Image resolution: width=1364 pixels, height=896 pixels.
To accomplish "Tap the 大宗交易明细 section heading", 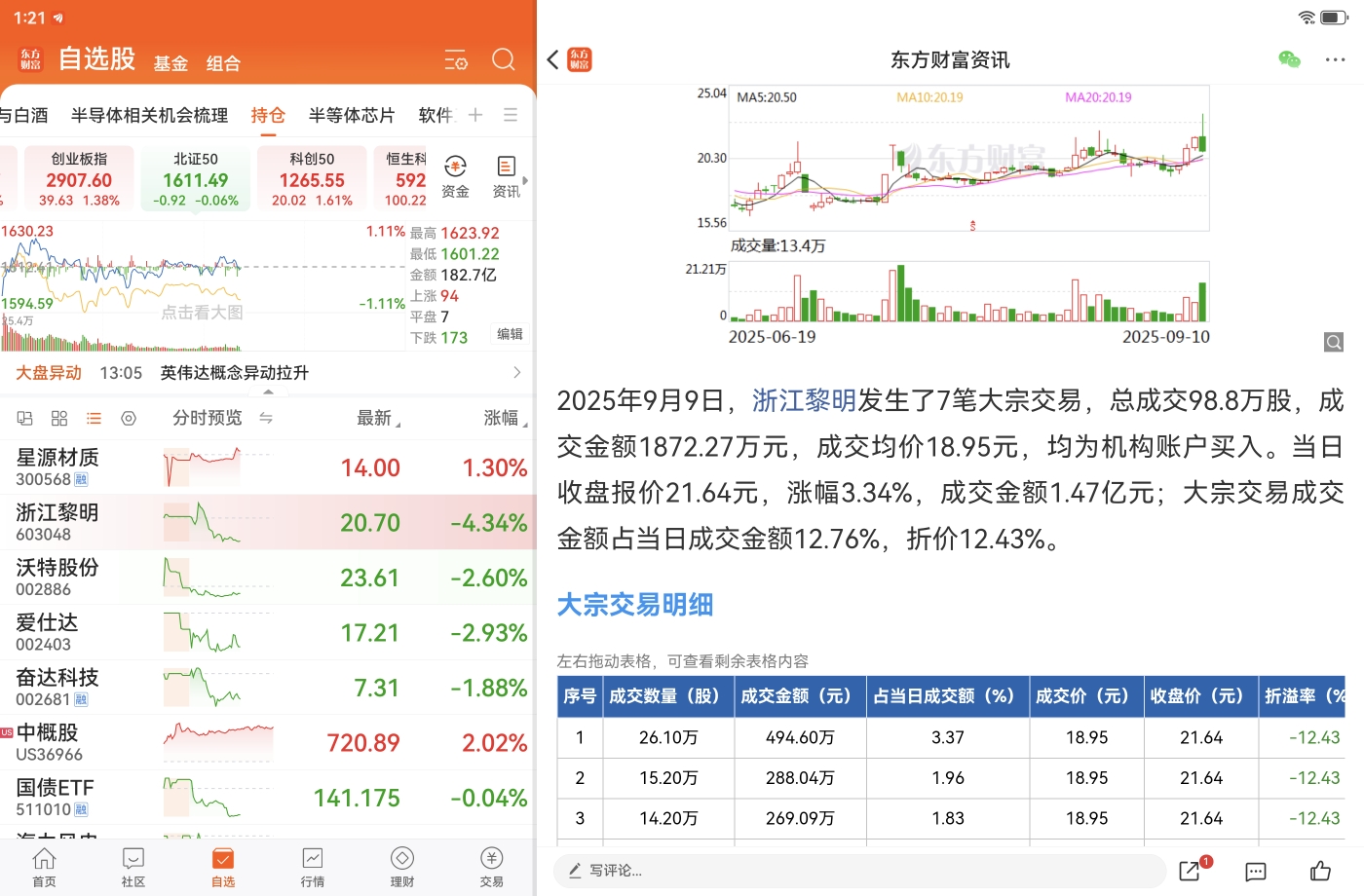I will click(x=635, y=605).
